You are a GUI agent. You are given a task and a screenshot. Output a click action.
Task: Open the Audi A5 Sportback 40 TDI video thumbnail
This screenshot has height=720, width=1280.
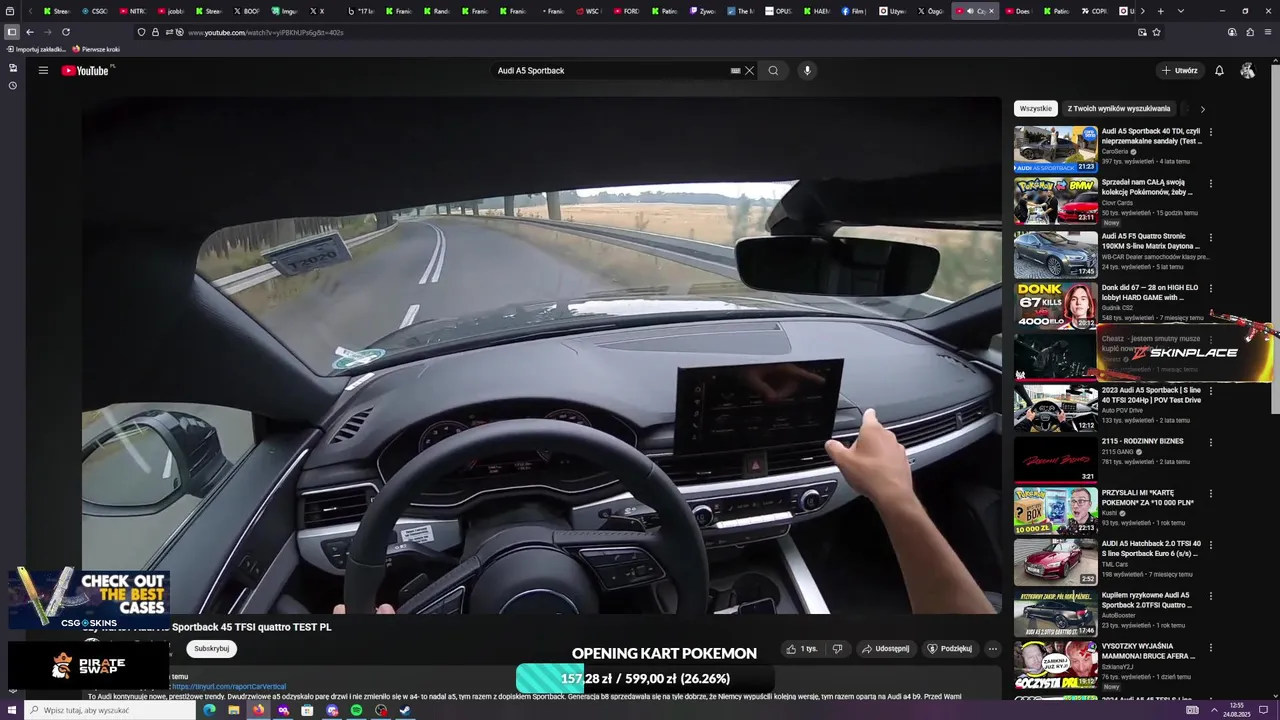click(1055, 149)
